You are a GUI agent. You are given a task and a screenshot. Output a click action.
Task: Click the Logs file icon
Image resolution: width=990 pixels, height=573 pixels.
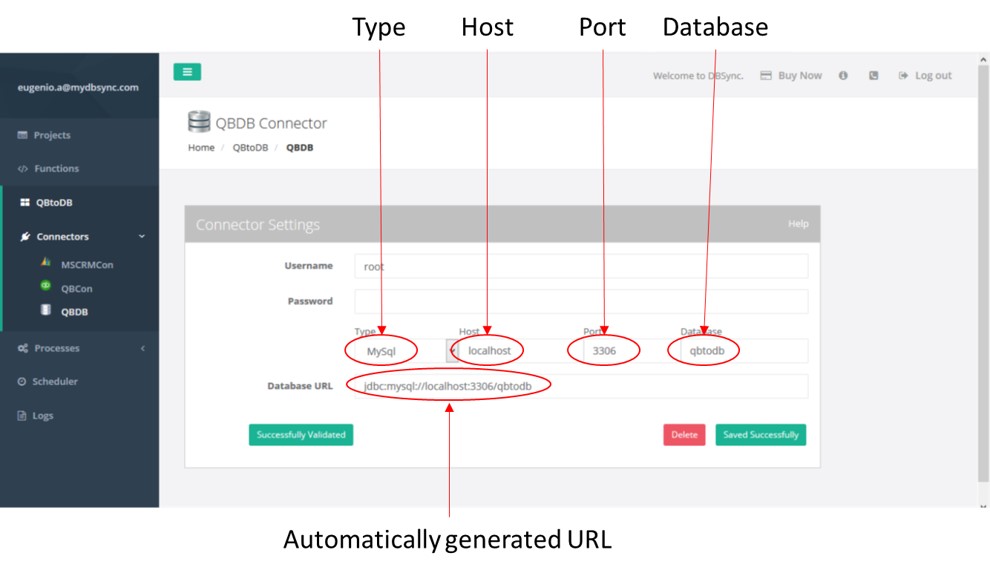pyautogui.click(x=22, y=416)
